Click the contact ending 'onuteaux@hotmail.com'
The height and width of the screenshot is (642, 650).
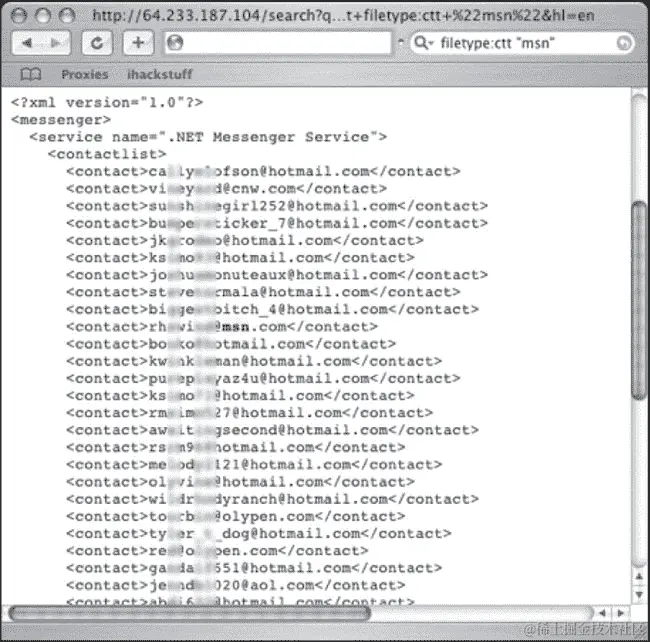click(x=277, y=275)
